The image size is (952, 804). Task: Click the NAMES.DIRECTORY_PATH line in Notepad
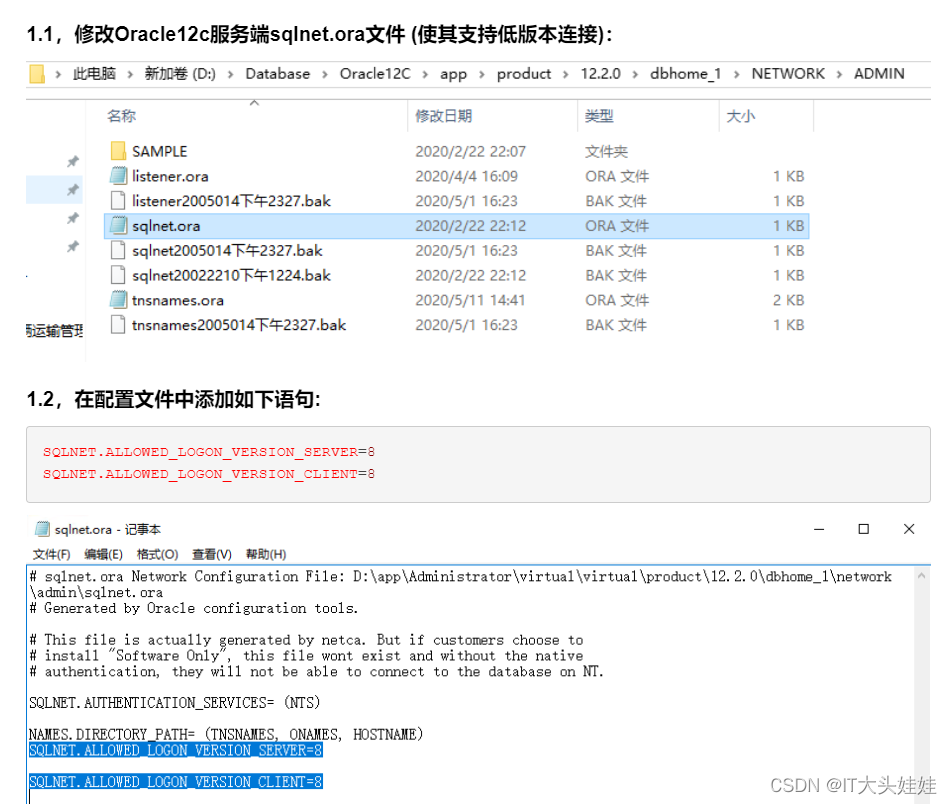pyautogui.click(x=226, y=734)
